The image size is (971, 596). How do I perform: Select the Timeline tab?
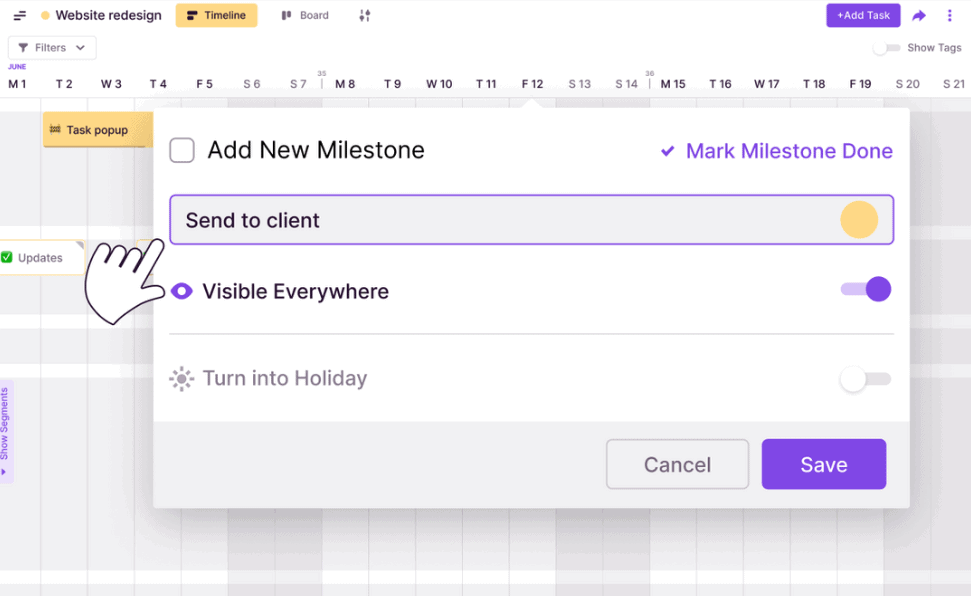(216, 16)
